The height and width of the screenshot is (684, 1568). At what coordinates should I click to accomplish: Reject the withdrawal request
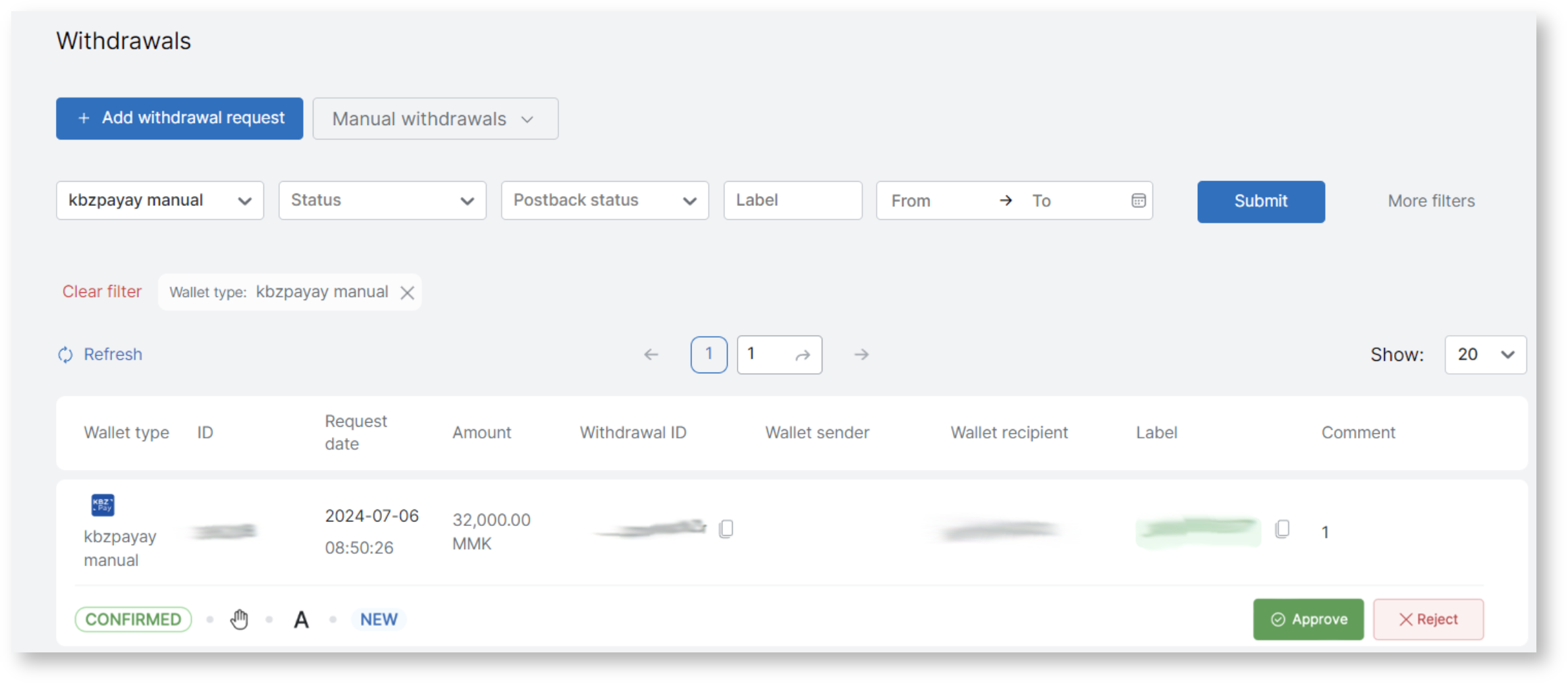click(x=1428, y=619)
